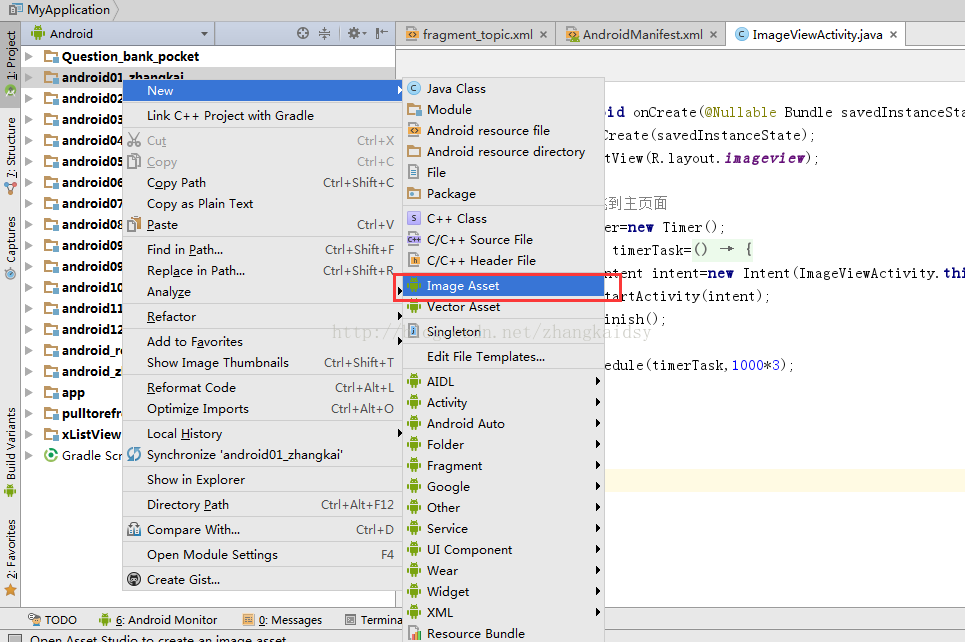
Task: Expand the Fragment submenu arrow
Action: (x=597, y=465)
